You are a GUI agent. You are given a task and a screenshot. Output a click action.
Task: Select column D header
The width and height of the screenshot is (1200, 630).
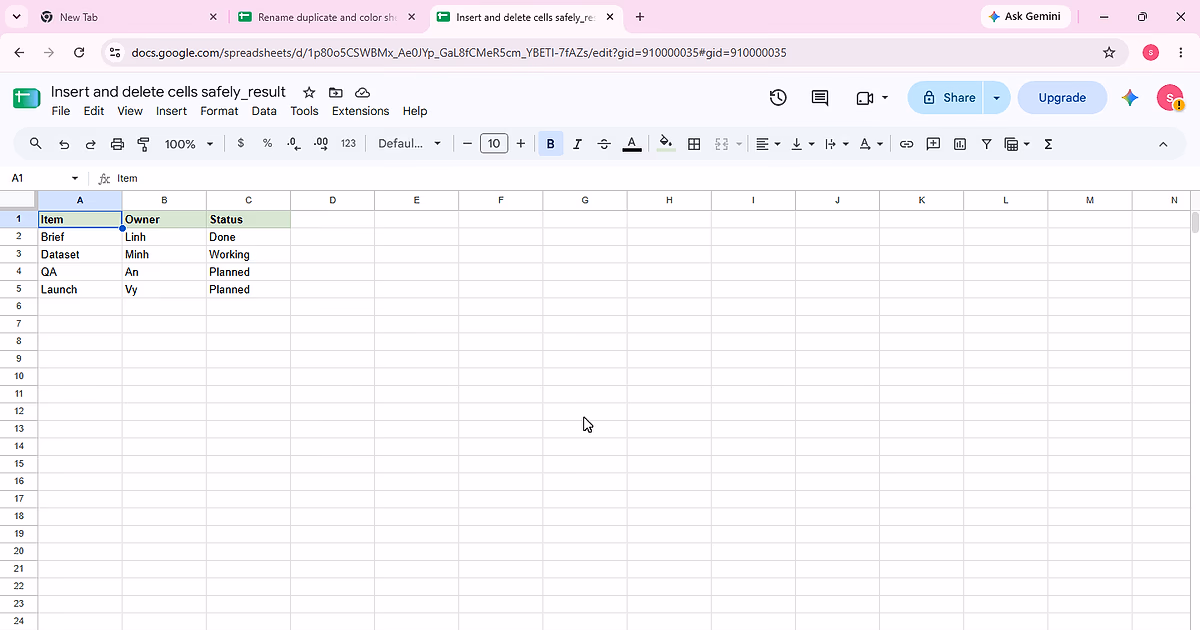[332, 200]
